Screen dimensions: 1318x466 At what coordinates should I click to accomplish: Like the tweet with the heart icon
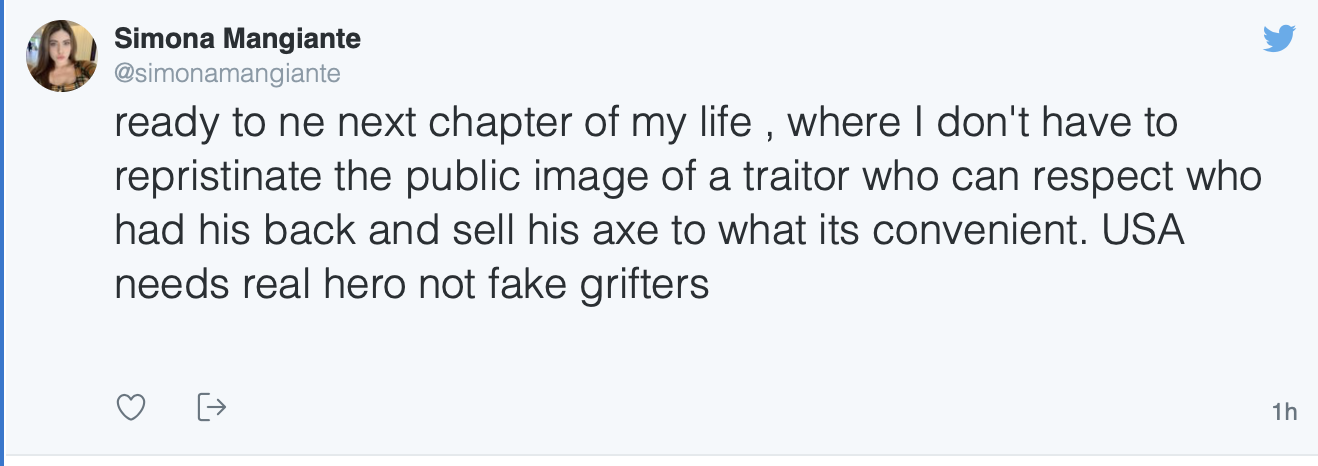(132, 407)
